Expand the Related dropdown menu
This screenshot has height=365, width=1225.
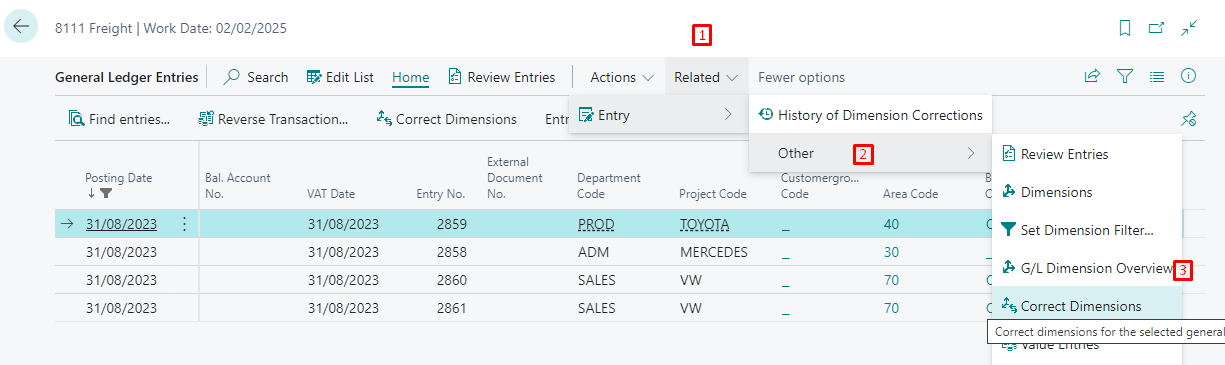pyautogui.click(x=706, y=77)
